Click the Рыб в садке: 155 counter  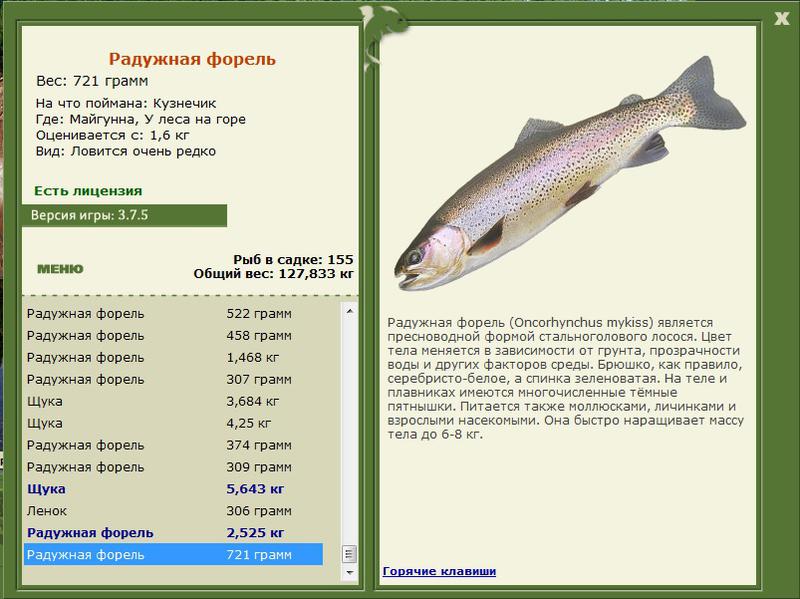pos(293,260)
